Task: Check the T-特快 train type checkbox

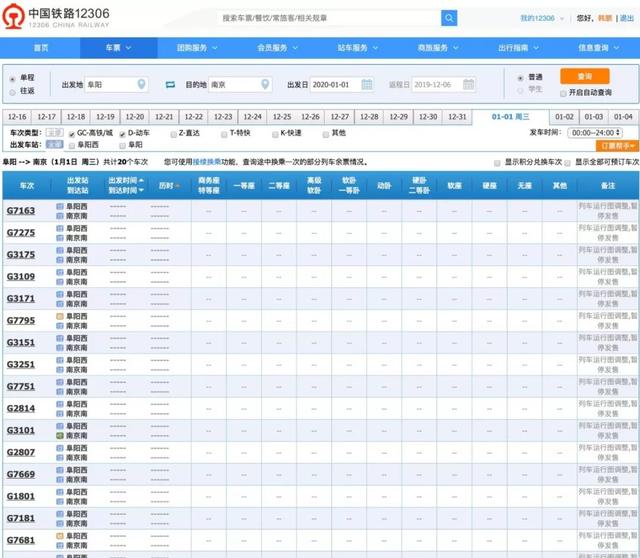Action: [x=224, y=134]
